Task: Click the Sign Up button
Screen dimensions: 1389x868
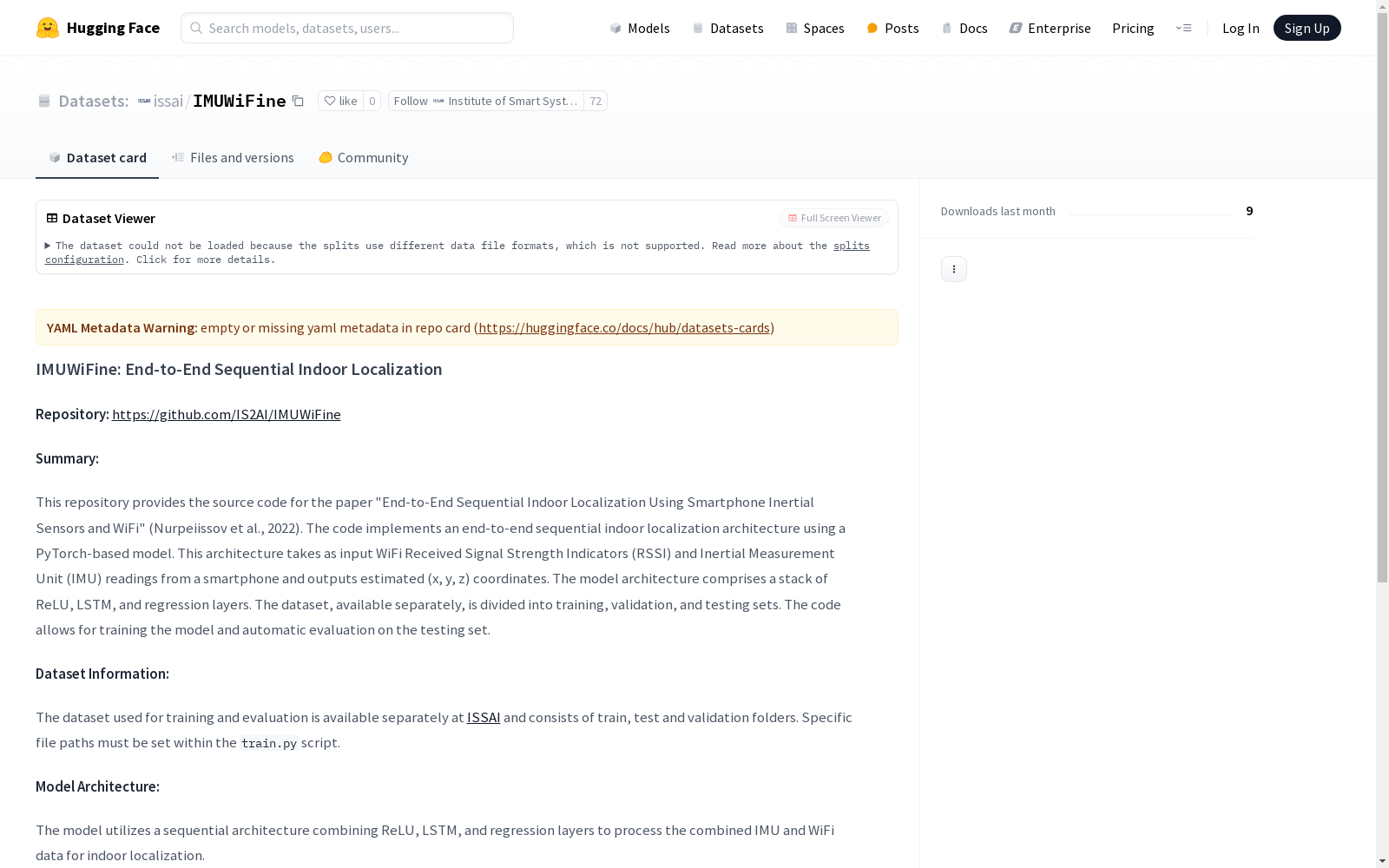Action: click(1307, 28)
